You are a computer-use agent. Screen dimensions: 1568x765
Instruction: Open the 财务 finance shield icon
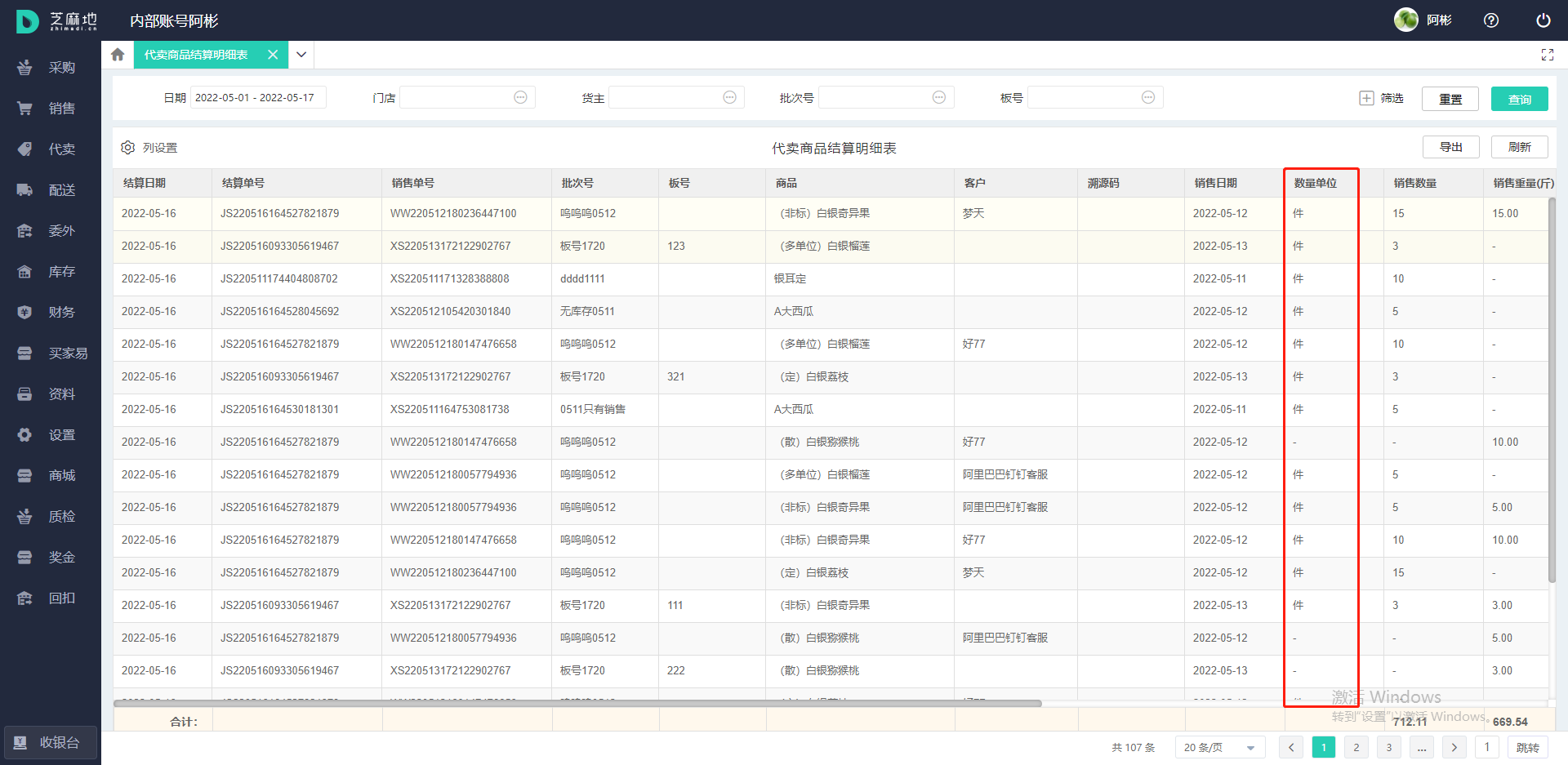[x=24, y=312]
